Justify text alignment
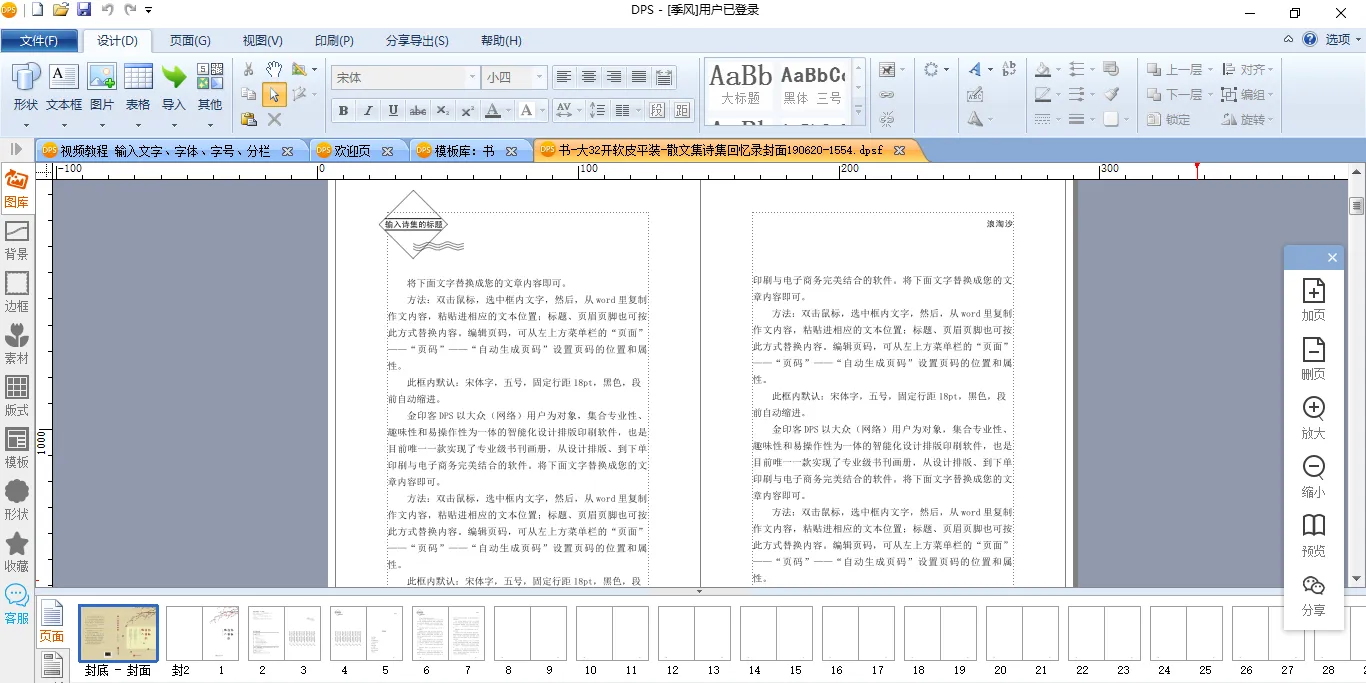Screen dimensions: 1366x683 point(639,77)
